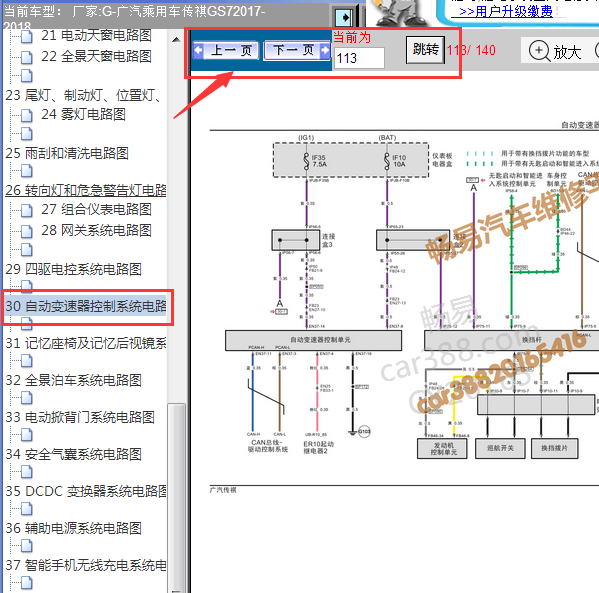Click the tree scrollbar up arrow
Screen dimensions: 599x593
[176, 39]
